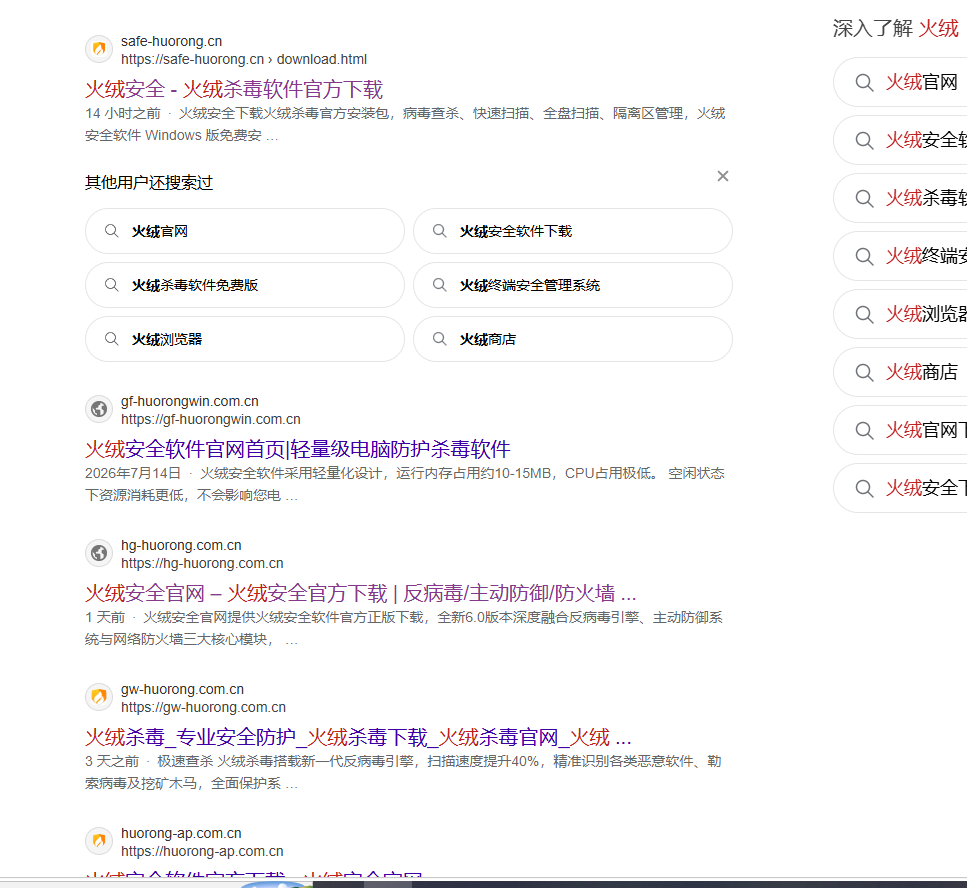This screenshot has height=888, width=967.
Task: Click the URL https://hg-huorong.com.cn
Action: [x=202, y=564]
